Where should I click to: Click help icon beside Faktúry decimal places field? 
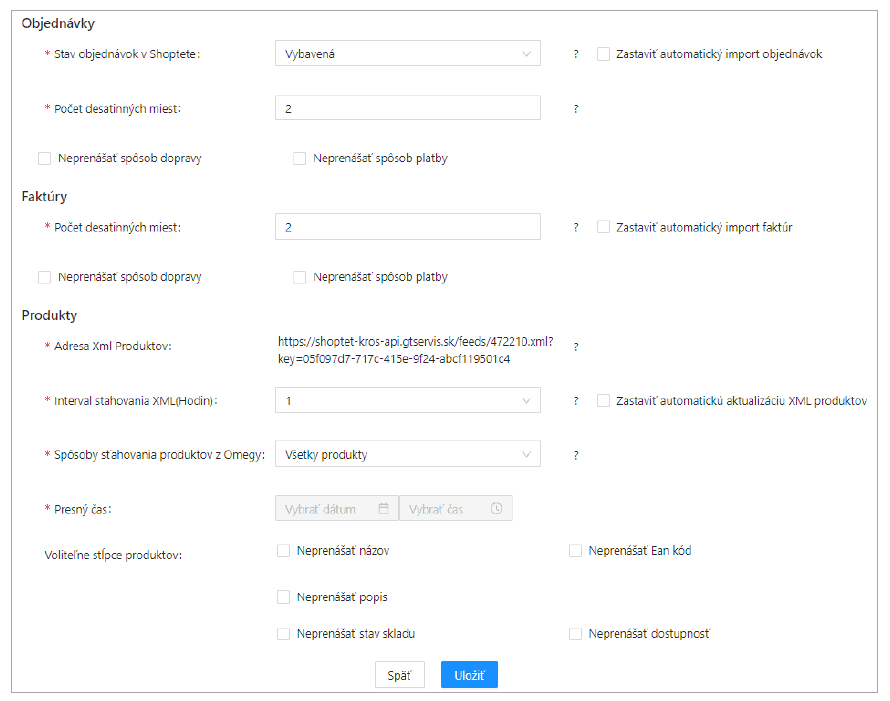click(x=576, y=227)
